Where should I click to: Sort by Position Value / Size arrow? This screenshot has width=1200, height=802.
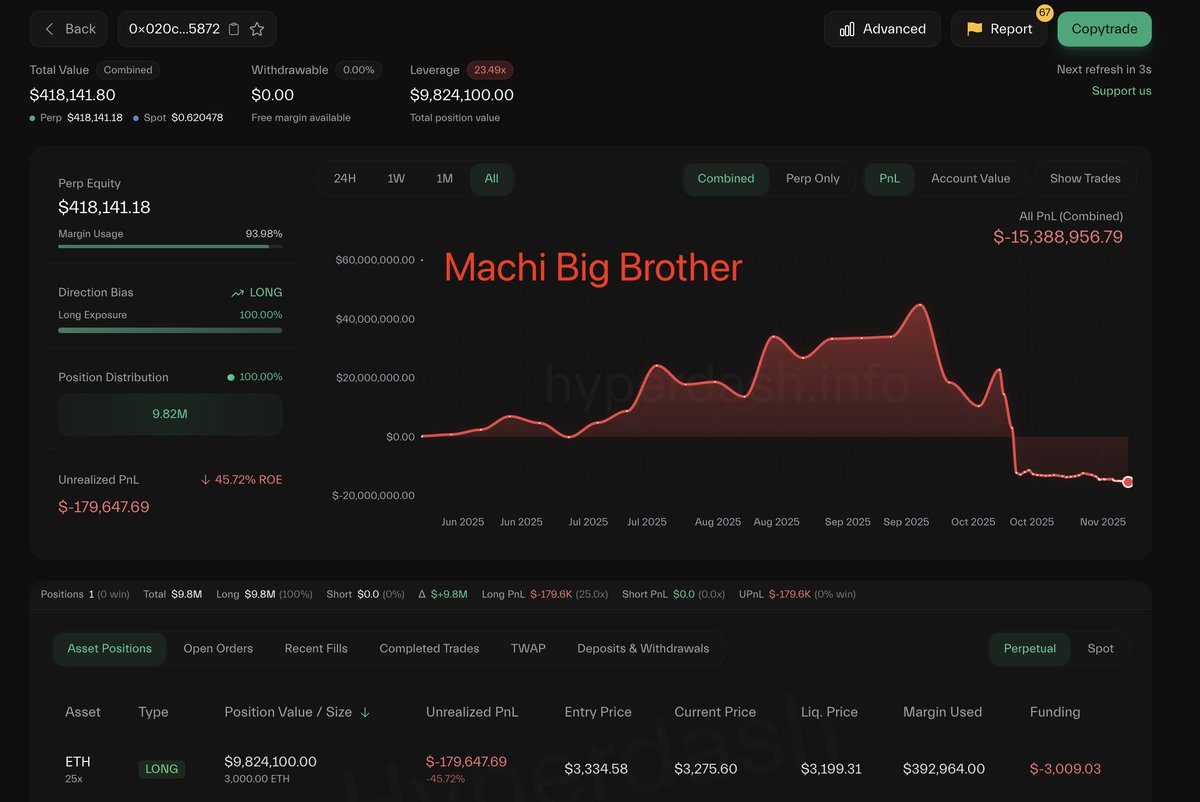(365, 712)
